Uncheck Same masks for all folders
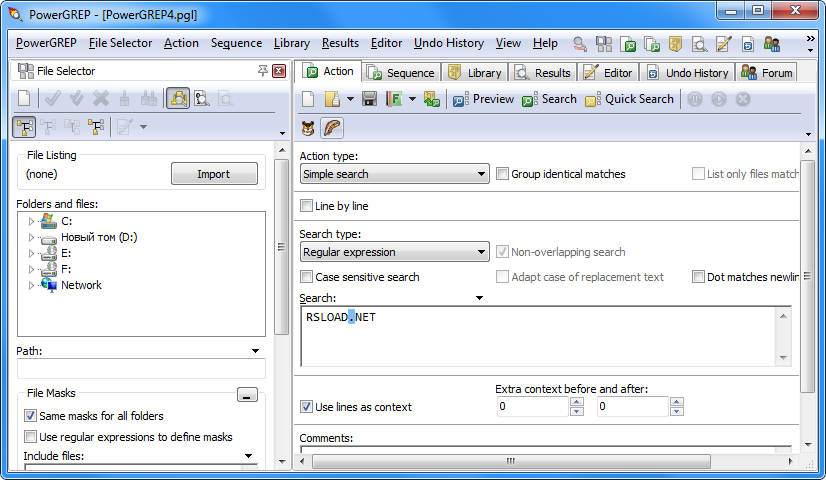Image resolution: width=826 pixels, height=480 pixels. tap(31, 416)
